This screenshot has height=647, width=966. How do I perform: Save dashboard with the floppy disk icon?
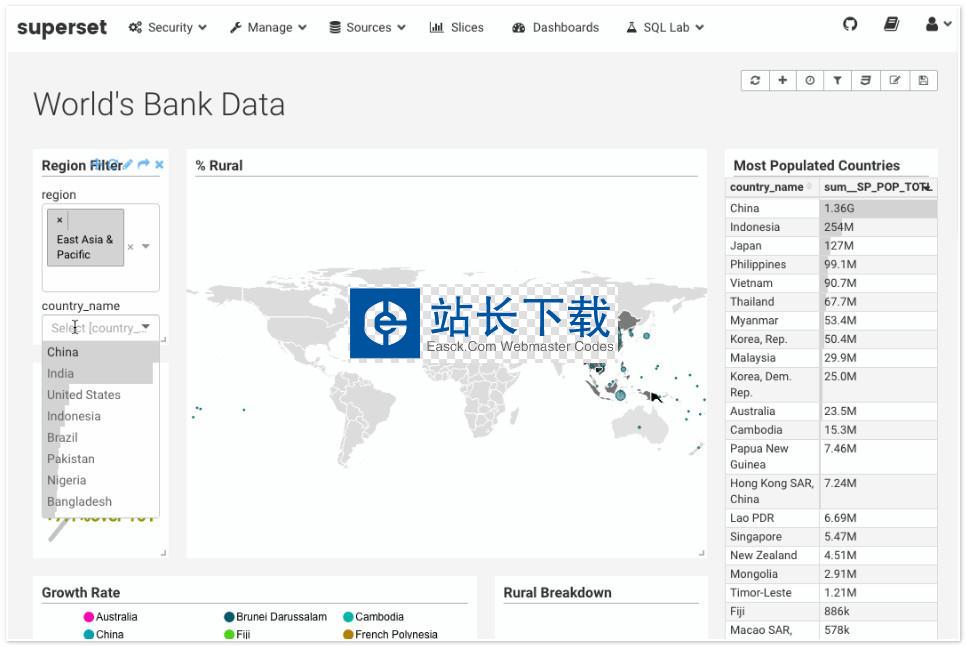923,81
